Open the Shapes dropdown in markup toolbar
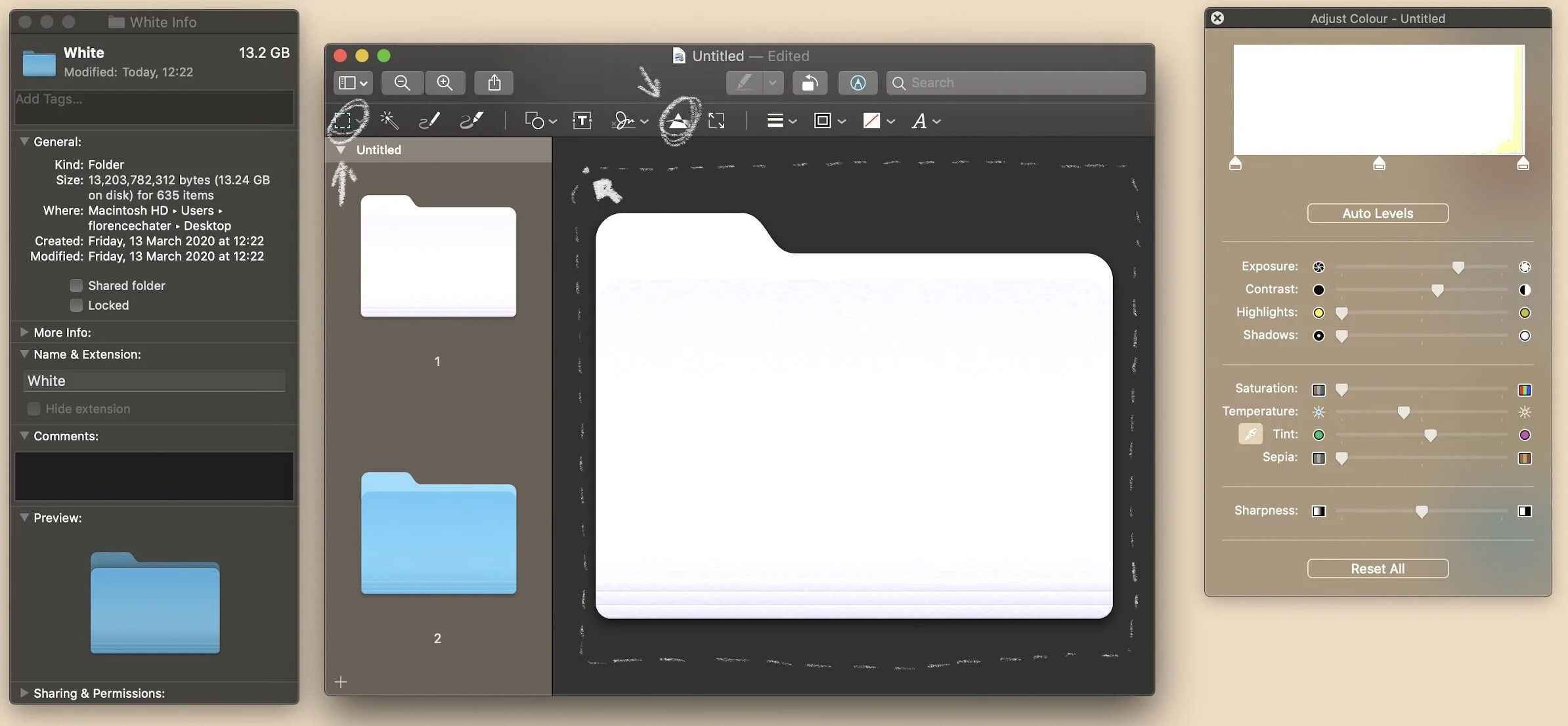This screenshot has height=726, width=1568. click(540, 121)
